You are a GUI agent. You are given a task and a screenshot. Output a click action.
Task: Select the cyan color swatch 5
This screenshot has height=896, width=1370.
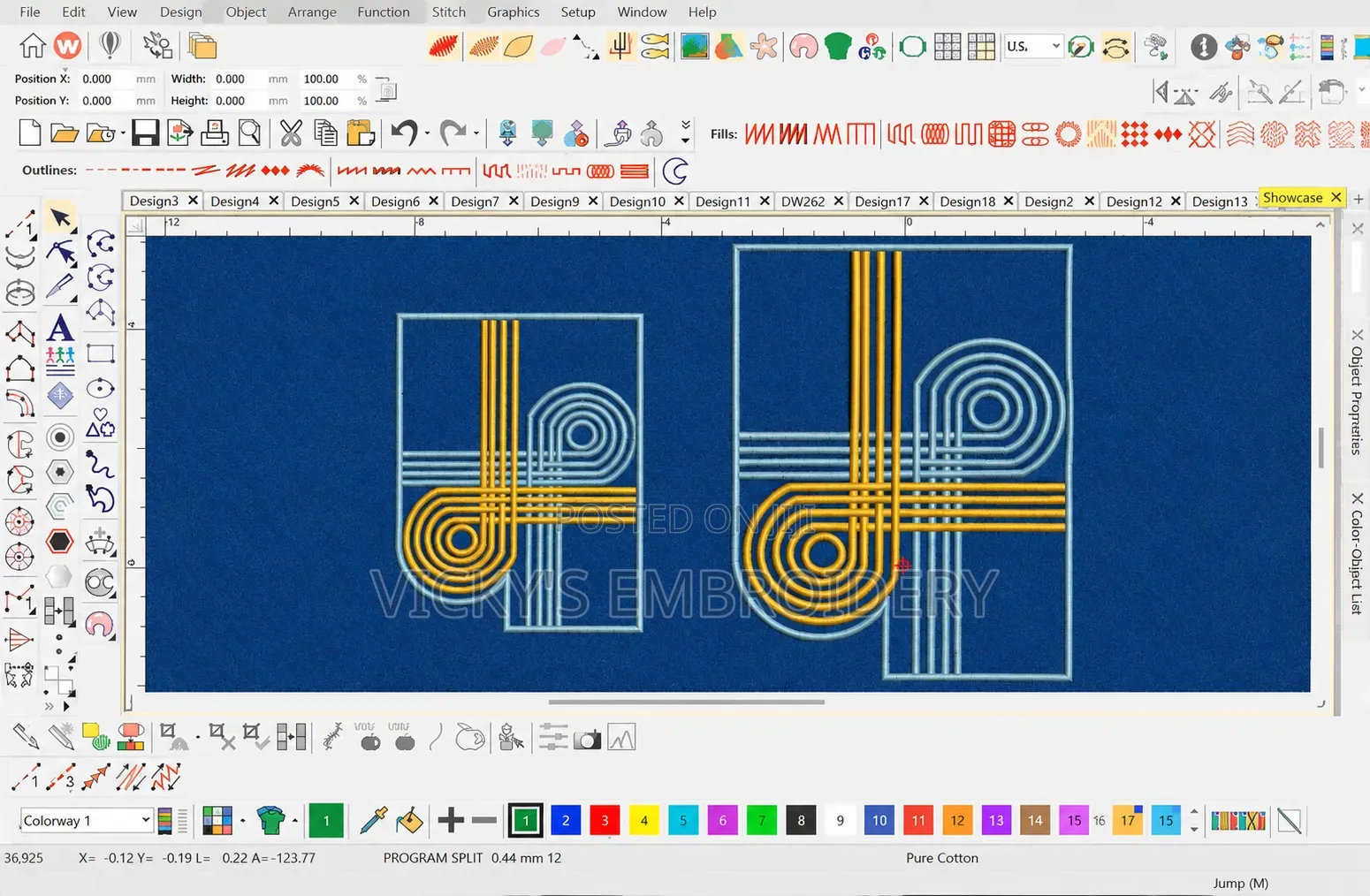coord(682,821)
